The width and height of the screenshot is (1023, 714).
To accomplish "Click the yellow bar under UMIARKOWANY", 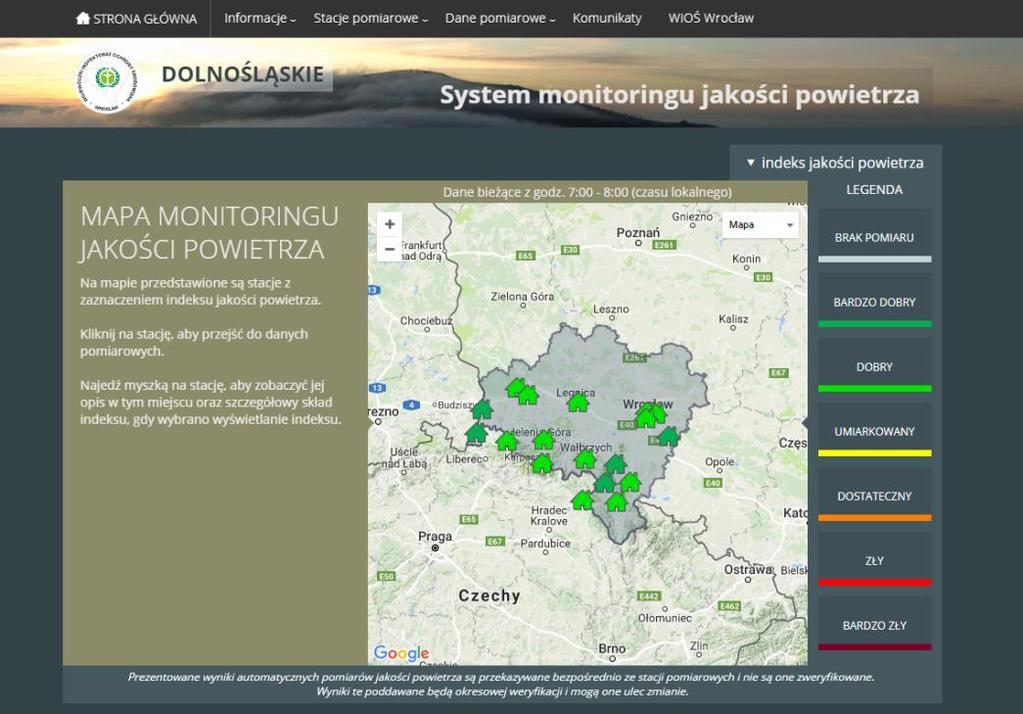I will pos(874,453).
